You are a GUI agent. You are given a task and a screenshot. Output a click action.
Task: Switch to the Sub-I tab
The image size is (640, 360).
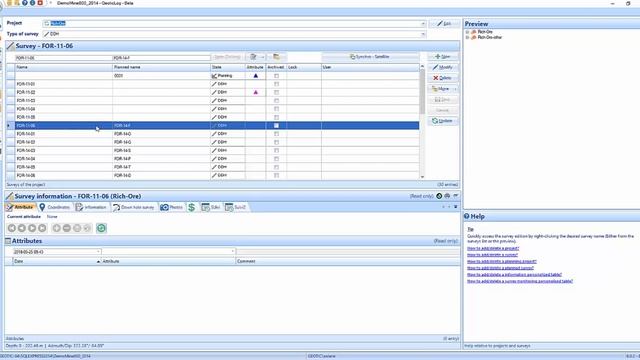[x=211, y=207]
